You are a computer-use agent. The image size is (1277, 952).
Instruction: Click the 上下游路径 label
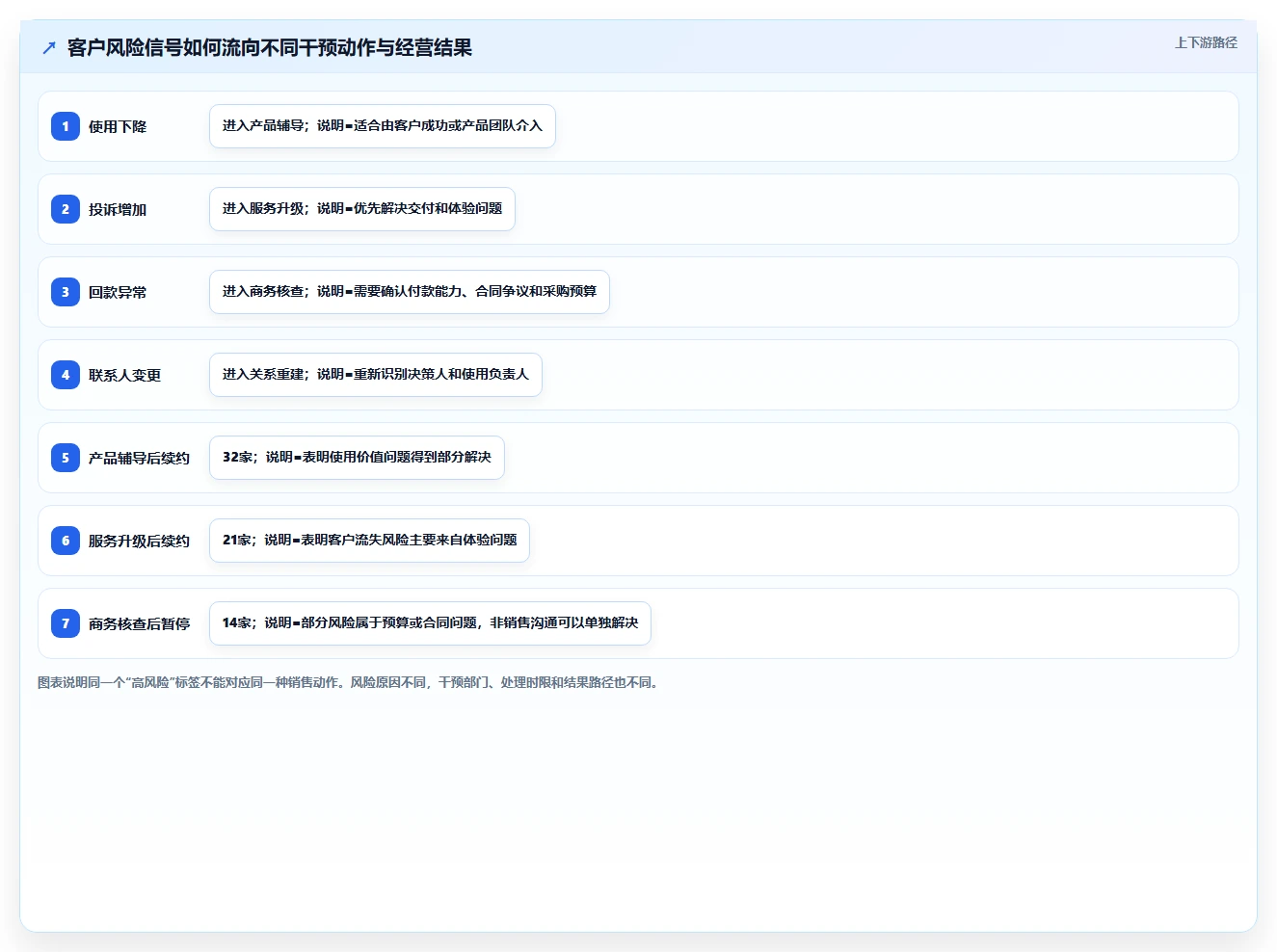click(x=1206, y=42)
